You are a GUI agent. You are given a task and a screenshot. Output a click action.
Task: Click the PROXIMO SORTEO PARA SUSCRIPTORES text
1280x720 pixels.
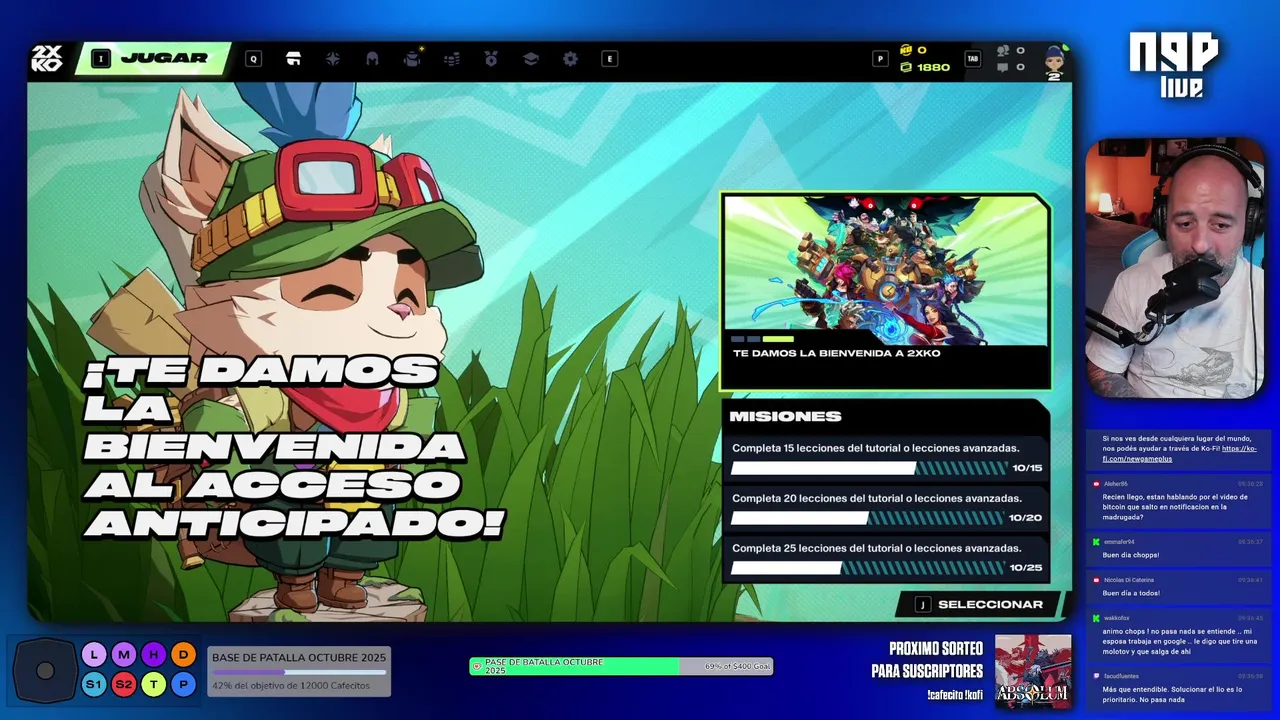(x=927, y=660)
